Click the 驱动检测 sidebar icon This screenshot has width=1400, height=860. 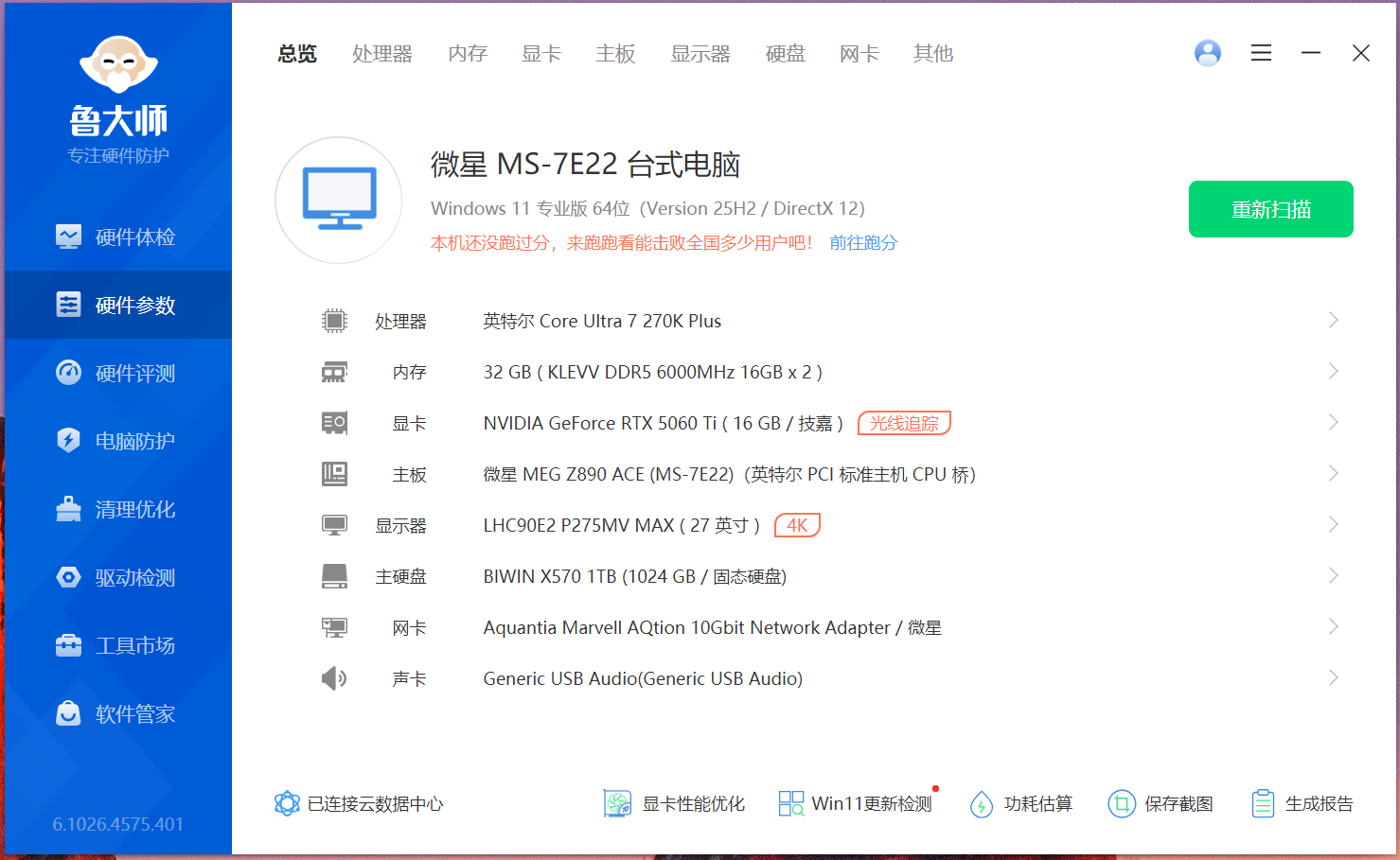68,577
